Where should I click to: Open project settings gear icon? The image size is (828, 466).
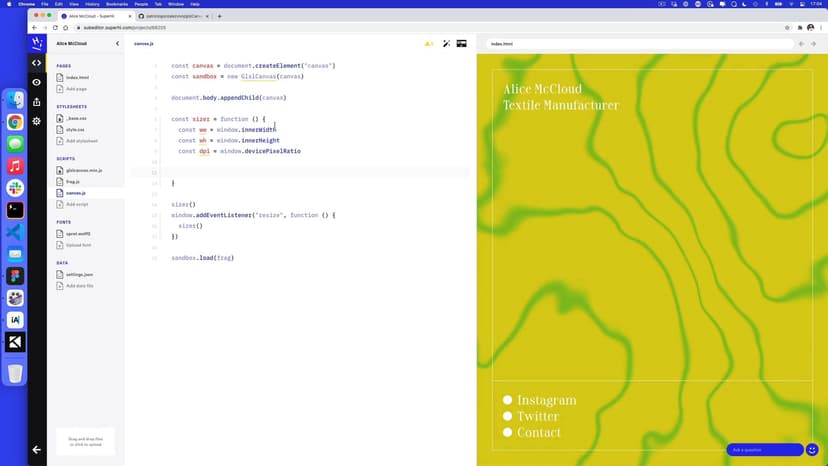[37, 121]
